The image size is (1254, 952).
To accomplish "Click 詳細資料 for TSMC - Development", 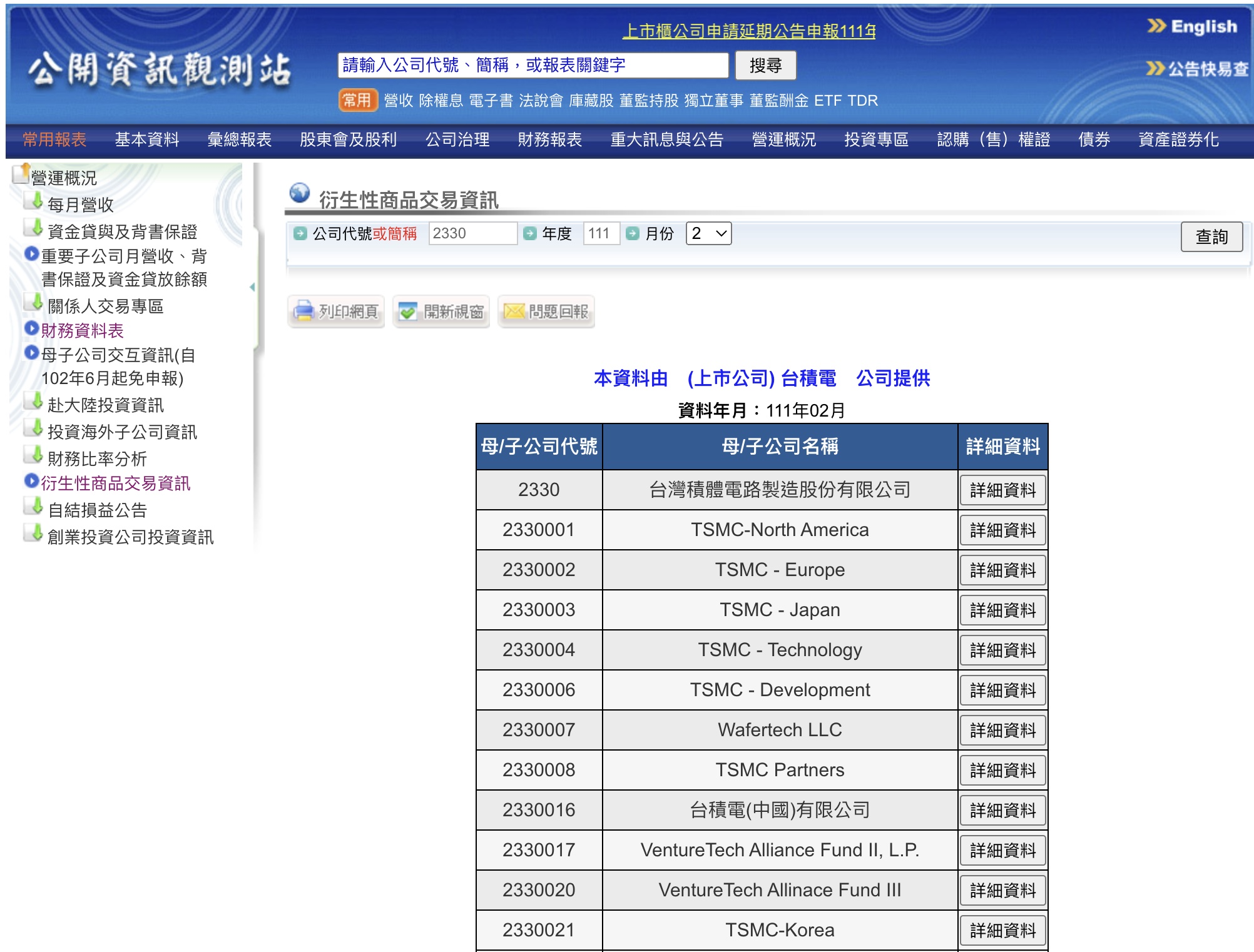I will pyautogui.click(x=1003, y=690).
